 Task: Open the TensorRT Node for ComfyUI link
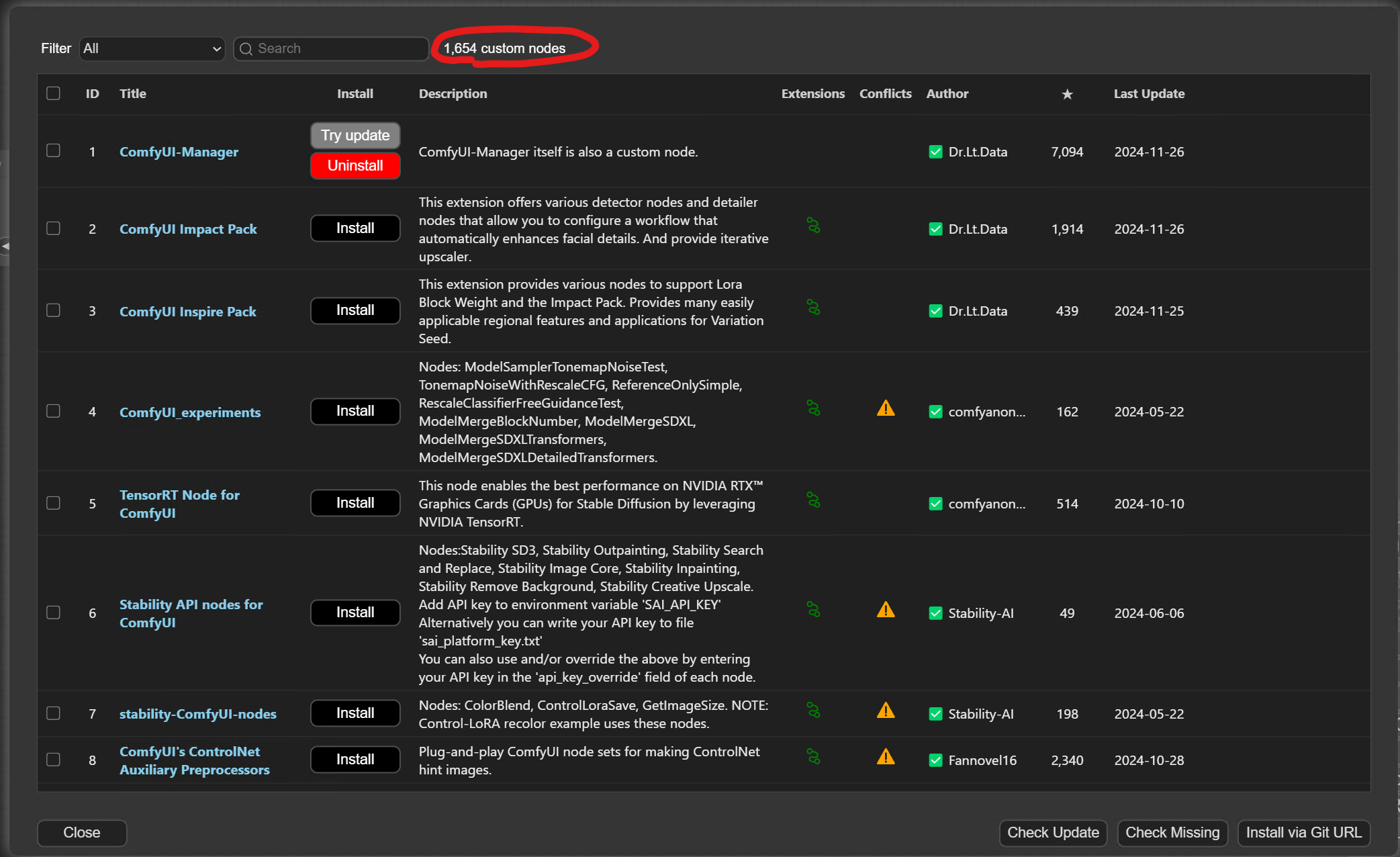coord(179,504)
